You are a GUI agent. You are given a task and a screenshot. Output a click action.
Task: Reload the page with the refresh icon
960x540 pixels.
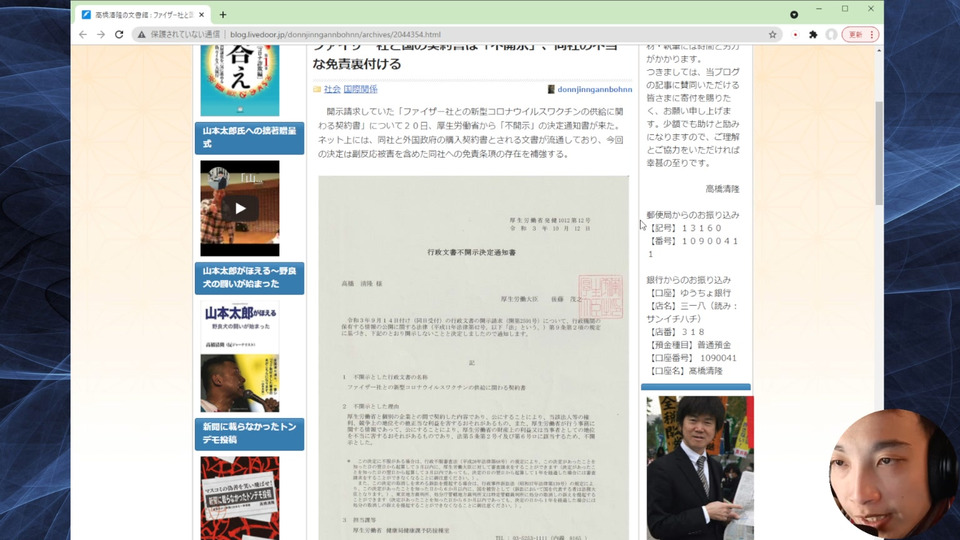[119, 35]
